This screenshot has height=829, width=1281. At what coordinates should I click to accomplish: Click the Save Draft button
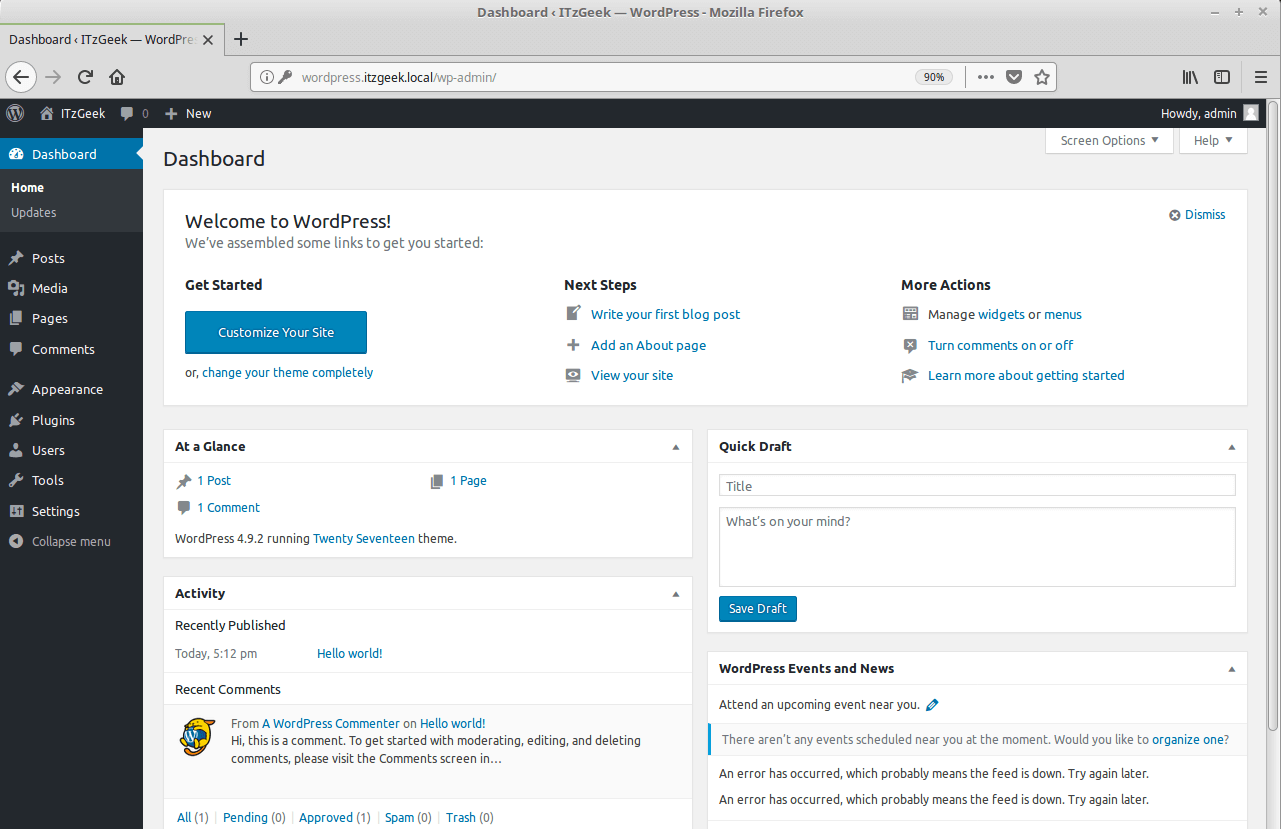coord(758,609)
